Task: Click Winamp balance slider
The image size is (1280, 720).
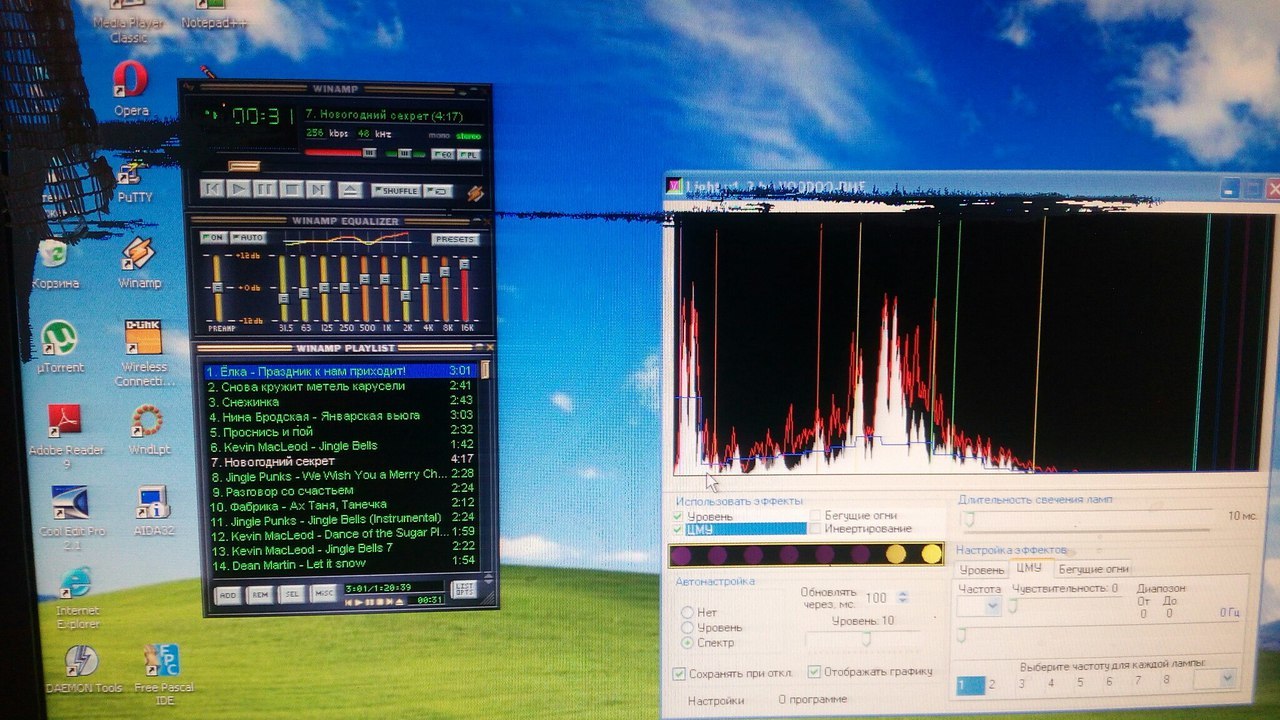Action: click(x=405, y=153)
